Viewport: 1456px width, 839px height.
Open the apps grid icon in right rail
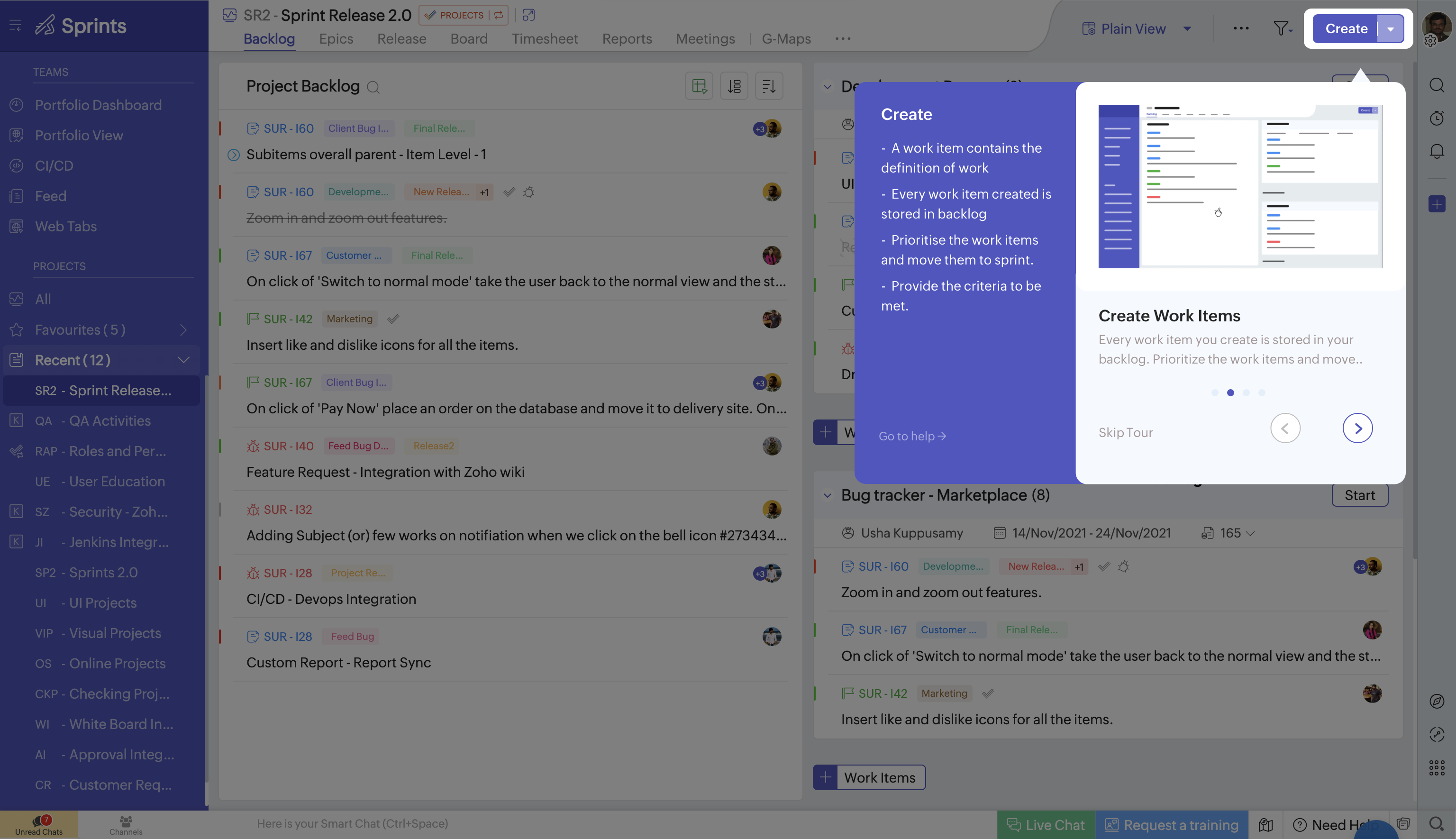[x=1437, y=767]
